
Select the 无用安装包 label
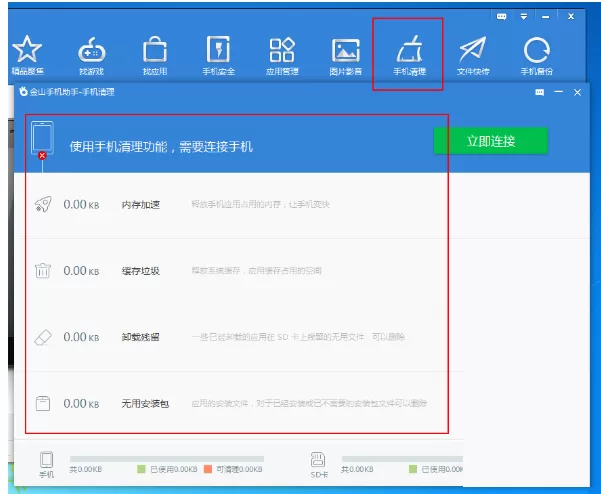pos(145,404)
